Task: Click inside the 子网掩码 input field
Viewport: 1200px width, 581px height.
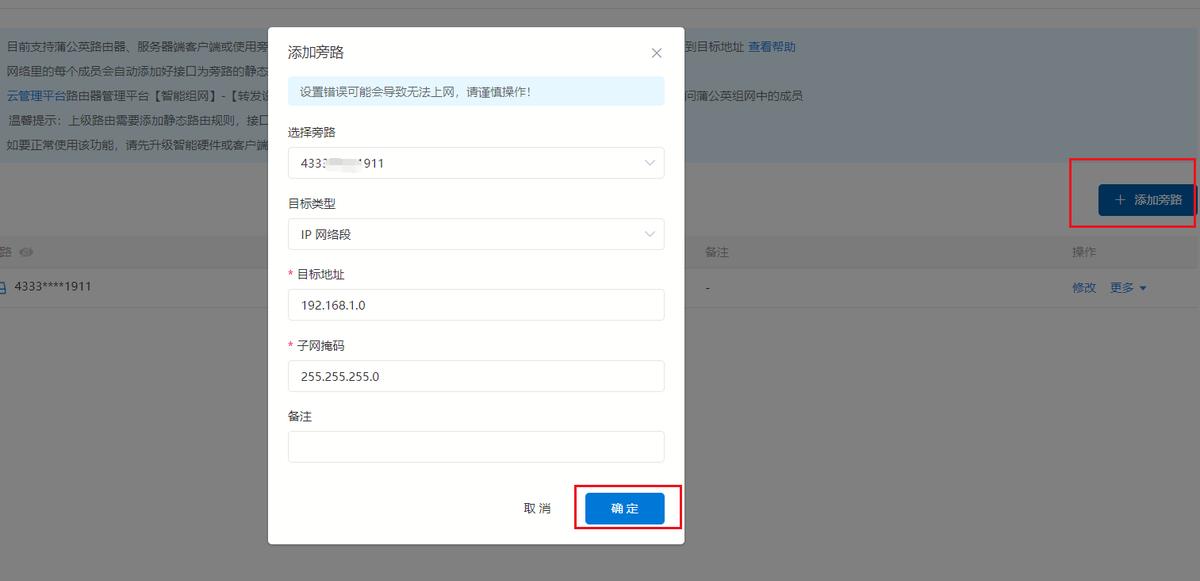Action: click(476, 376)
